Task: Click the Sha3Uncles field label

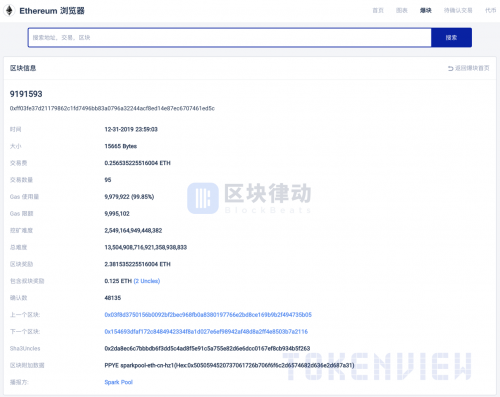Action: point(25,348)
